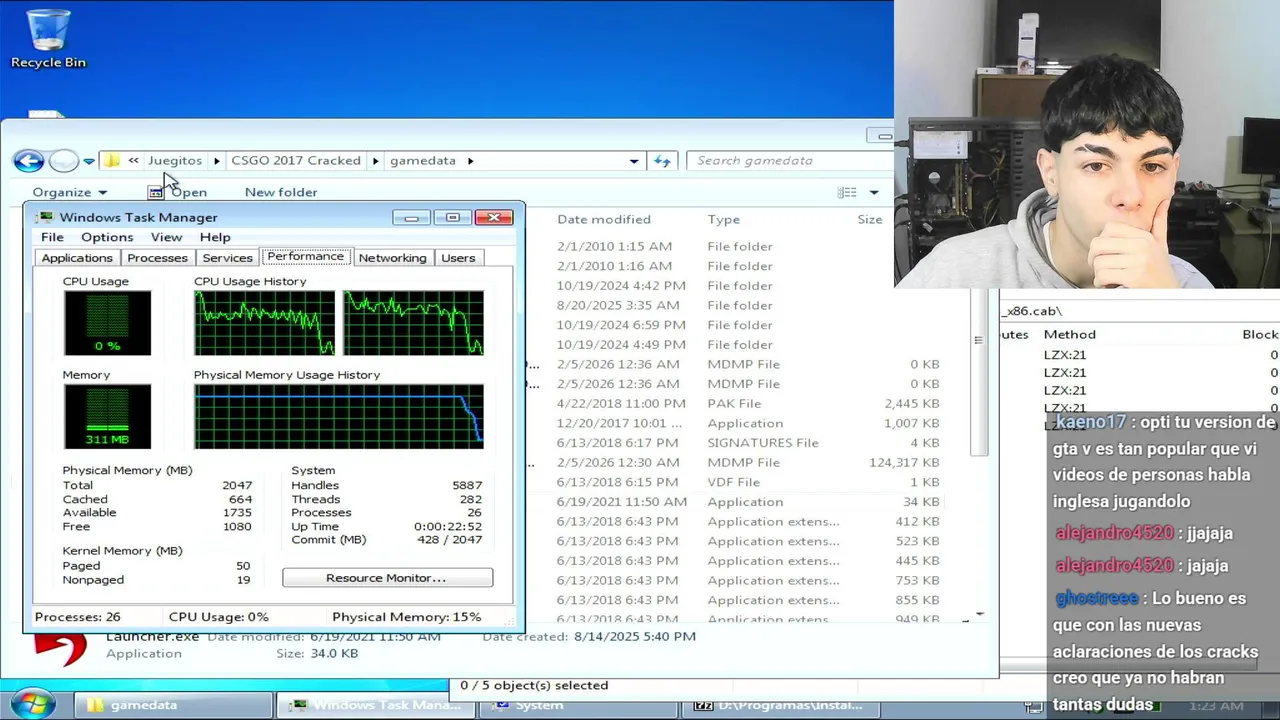Select first LZX:21 entry in 7-Zip list
Image resolution: width=1280 pixels, height=720 pixels.
[1065, 355]
